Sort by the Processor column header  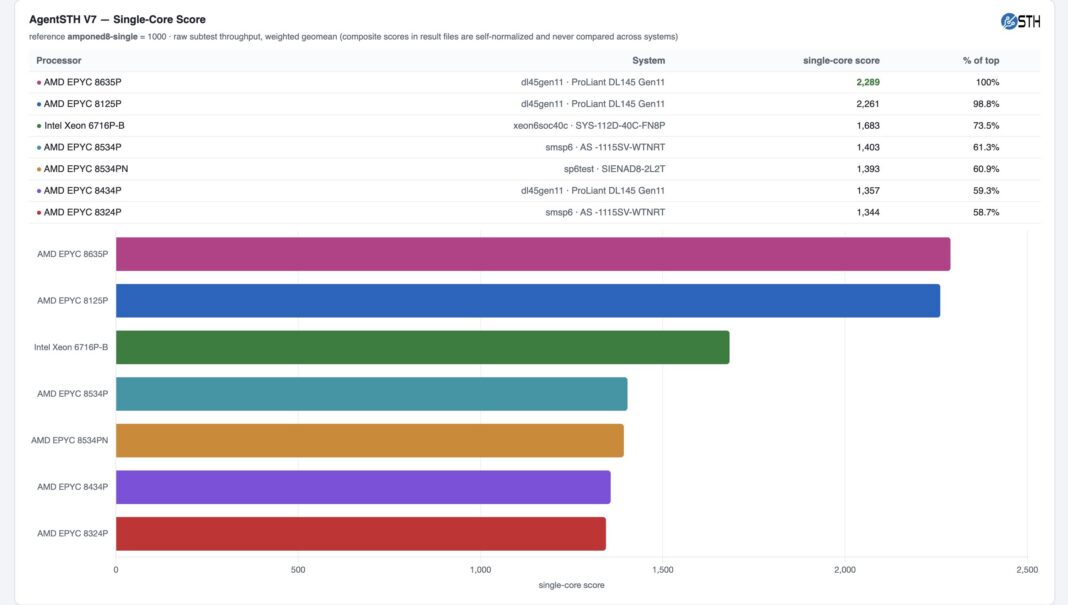point(59,61)
